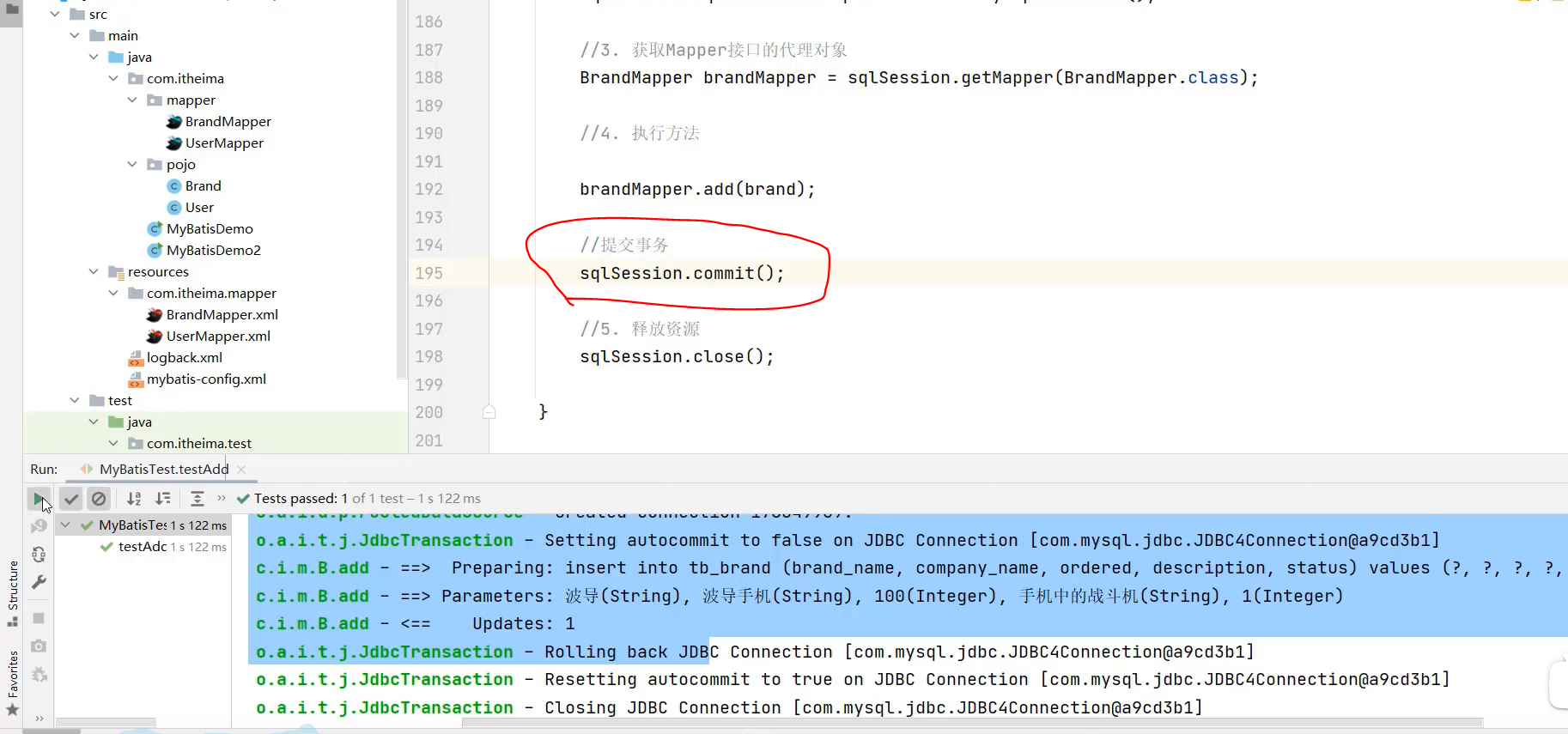
Task: Stop the running process with the square icon
Action: pos(39,618)
